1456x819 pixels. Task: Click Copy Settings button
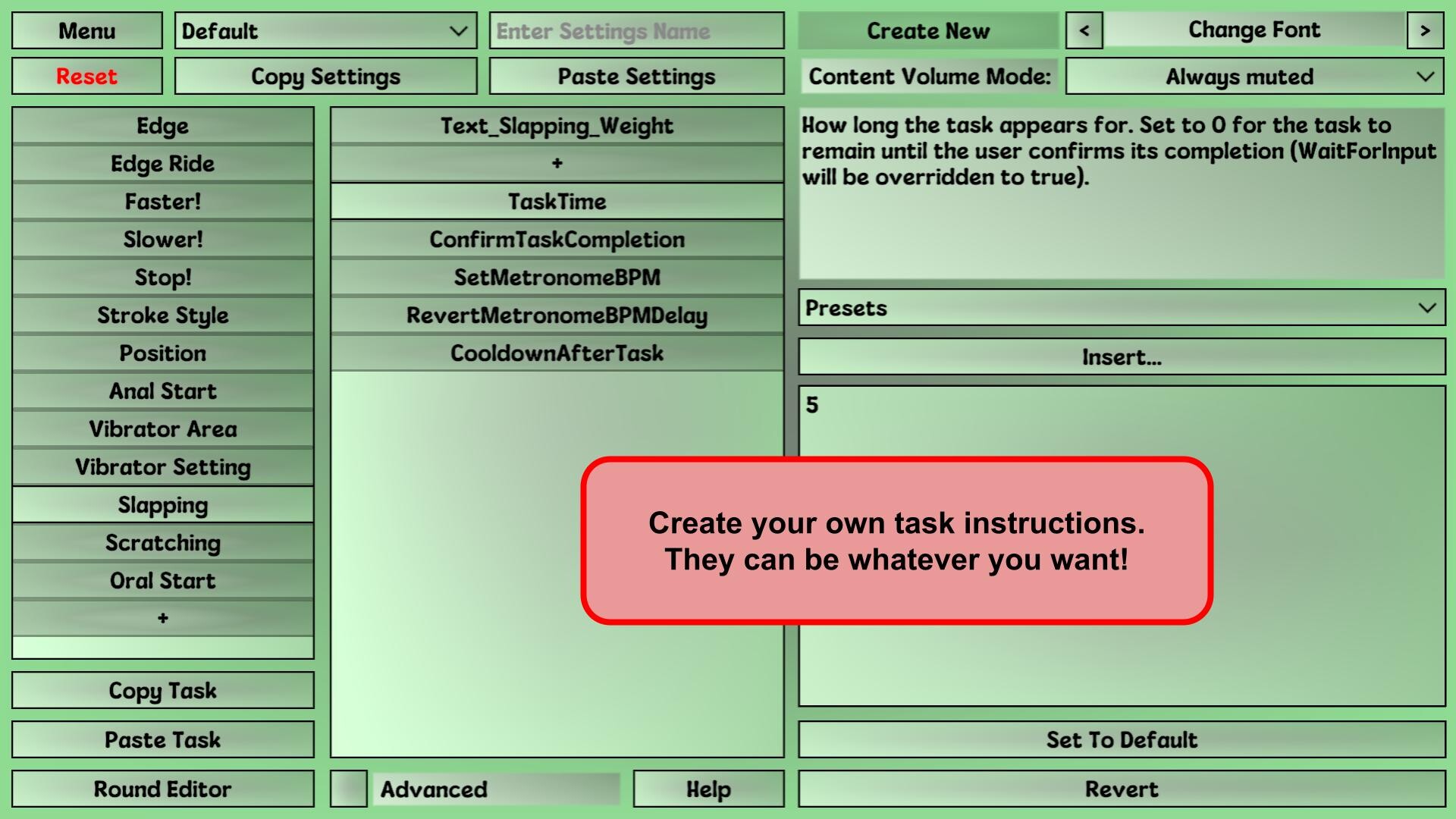(x=325, y=77)
